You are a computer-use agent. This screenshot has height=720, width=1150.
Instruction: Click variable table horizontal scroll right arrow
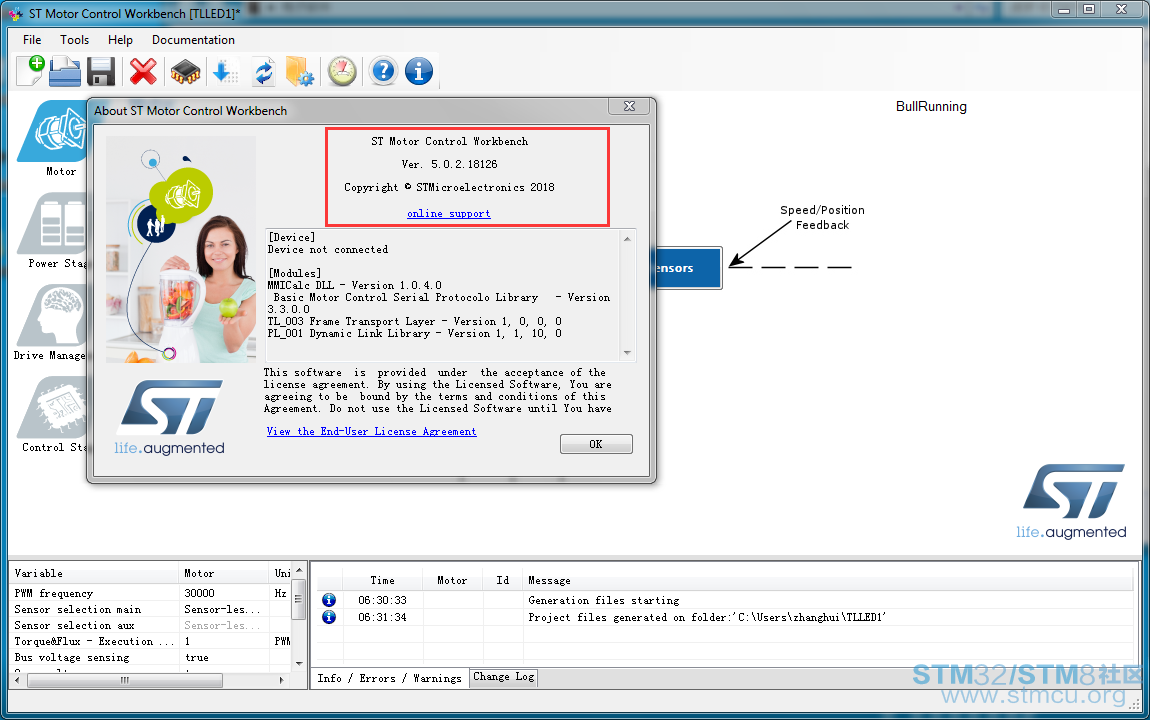[x=282, y=680]
